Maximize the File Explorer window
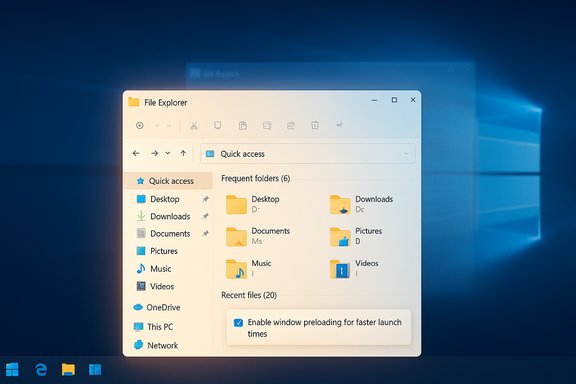Image resolution: width=576 pixels, height=384 pixels. click(x=394, y=100)
